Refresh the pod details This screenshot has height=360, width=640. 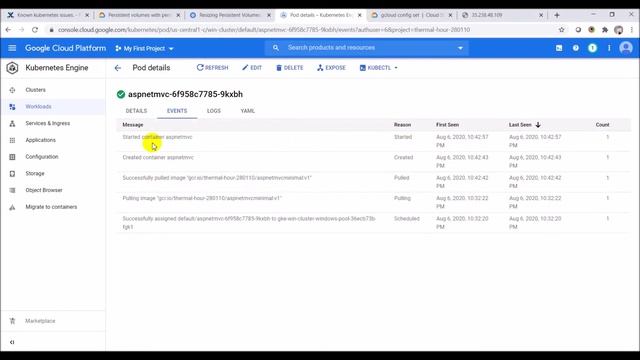(213, 68)
